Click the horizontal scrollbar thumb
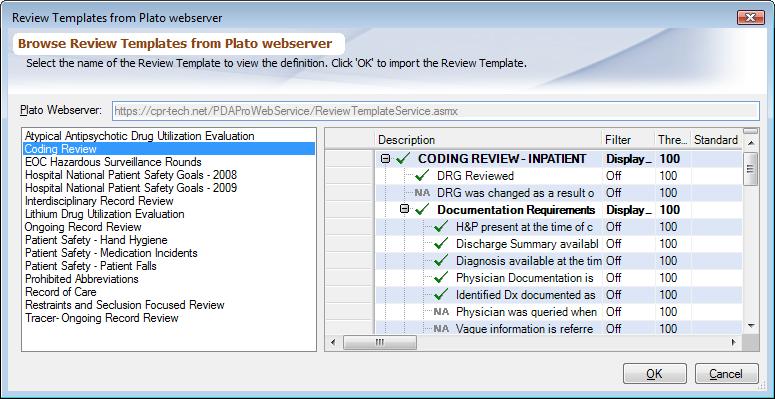The height and width of the screenshot is (399, 775). point(380,342)
